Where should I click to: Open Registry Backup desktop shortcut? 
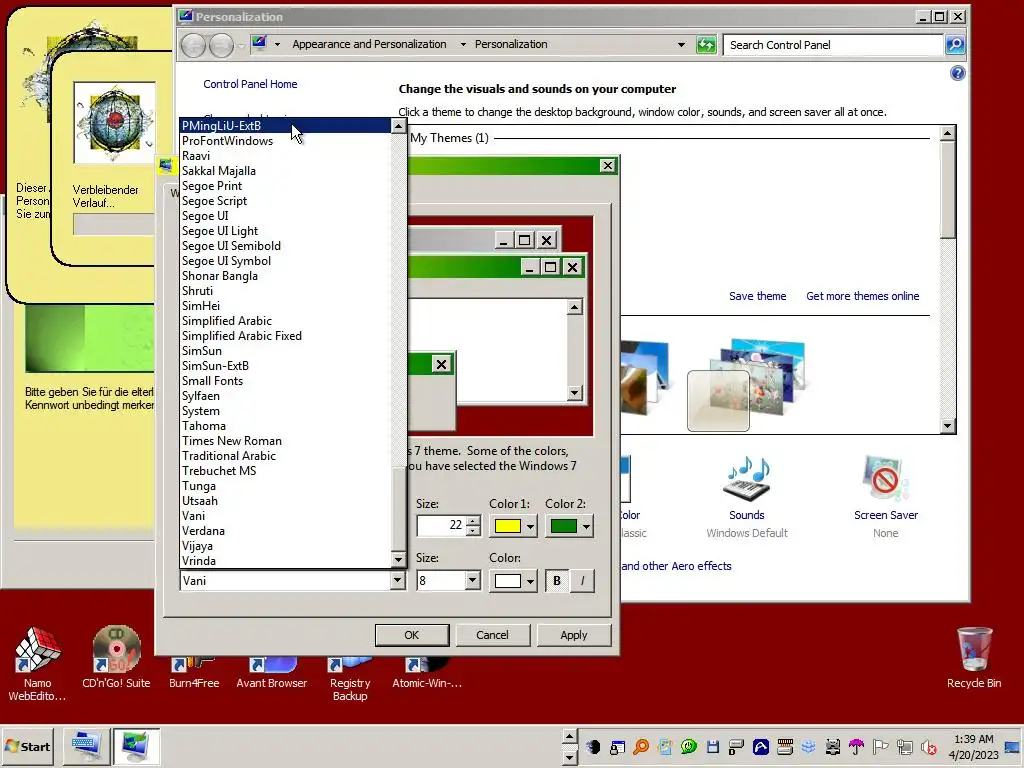tap(349, 679)
